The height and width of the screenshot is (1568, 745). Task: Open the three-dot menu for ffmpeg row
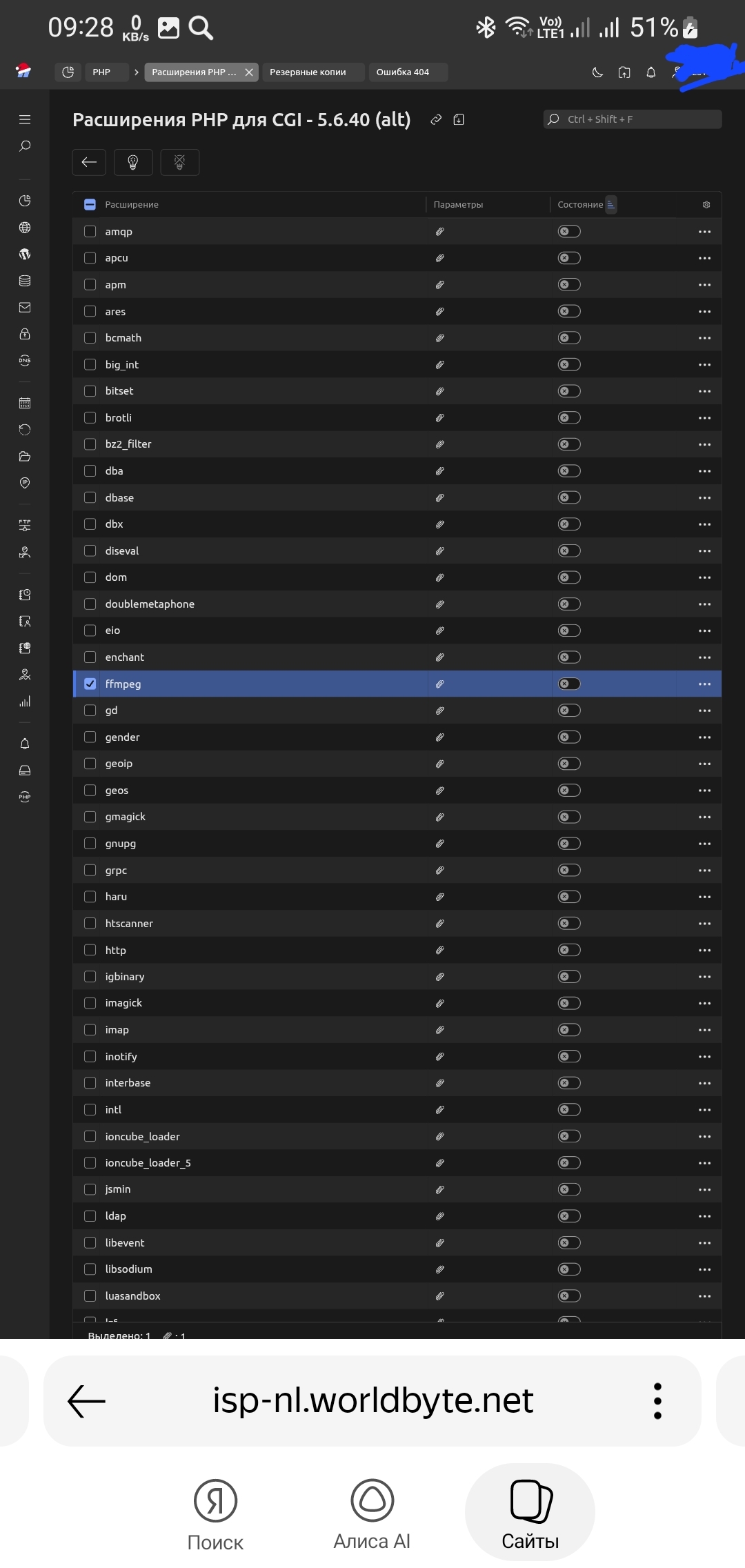(704, 684)
